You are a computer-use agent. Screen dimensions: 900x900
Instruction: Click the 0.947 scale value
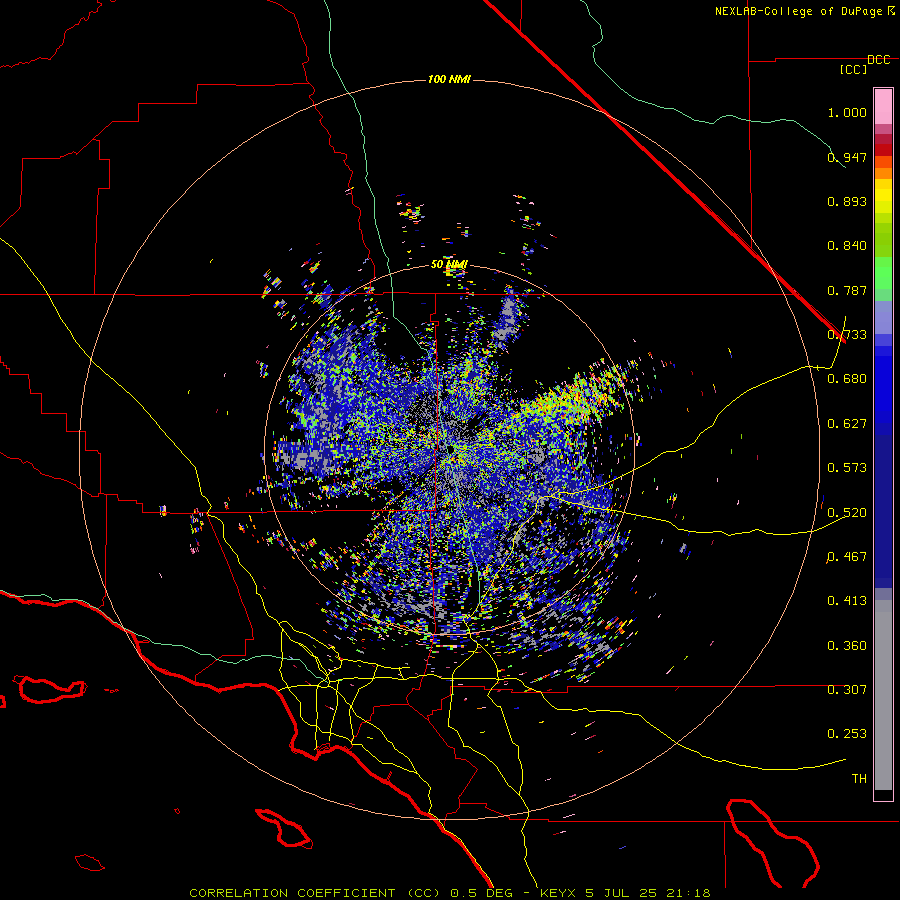(847, 157)
